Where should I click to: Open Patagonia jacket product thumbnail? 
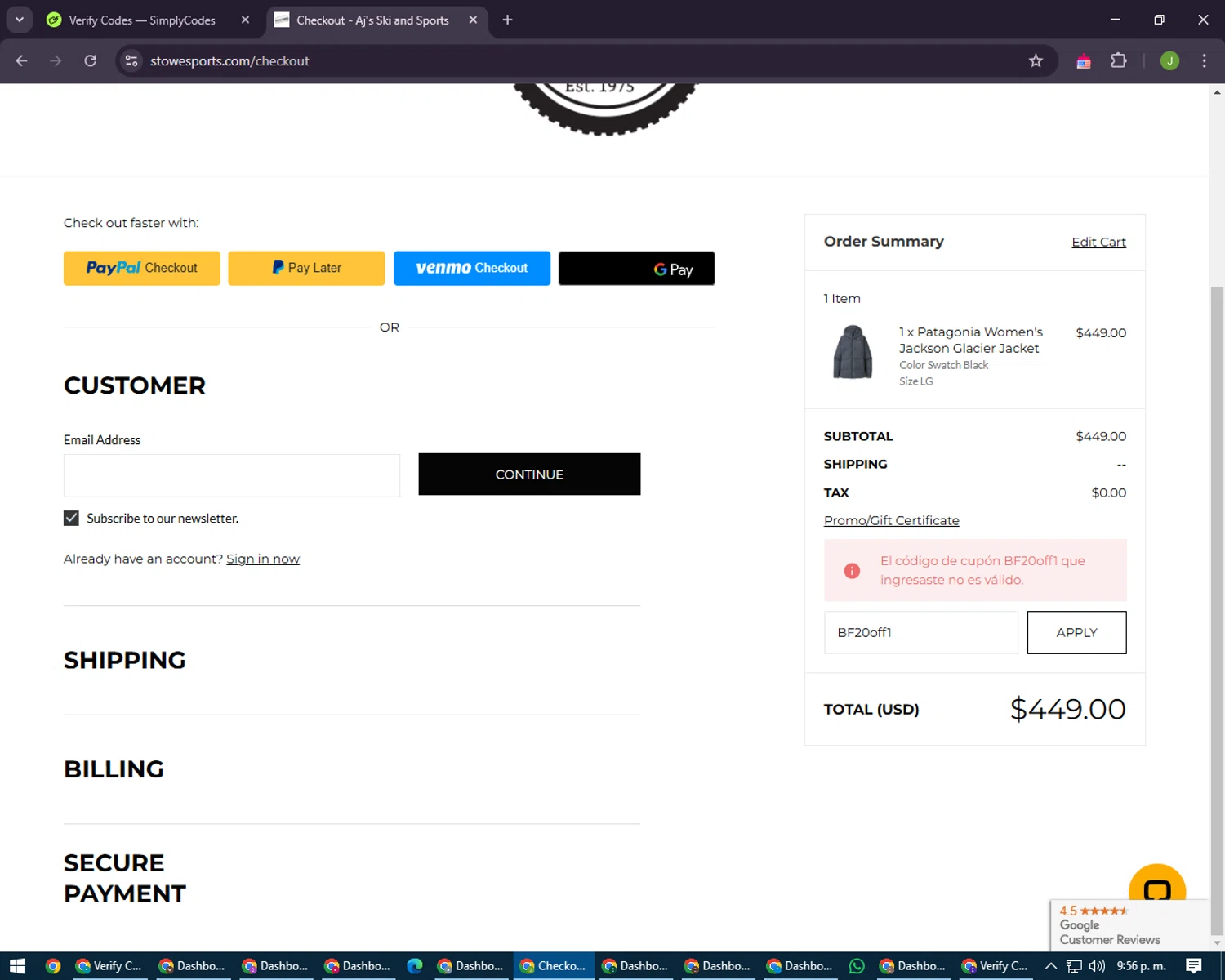pyautogui.click(x=853, y=352)
